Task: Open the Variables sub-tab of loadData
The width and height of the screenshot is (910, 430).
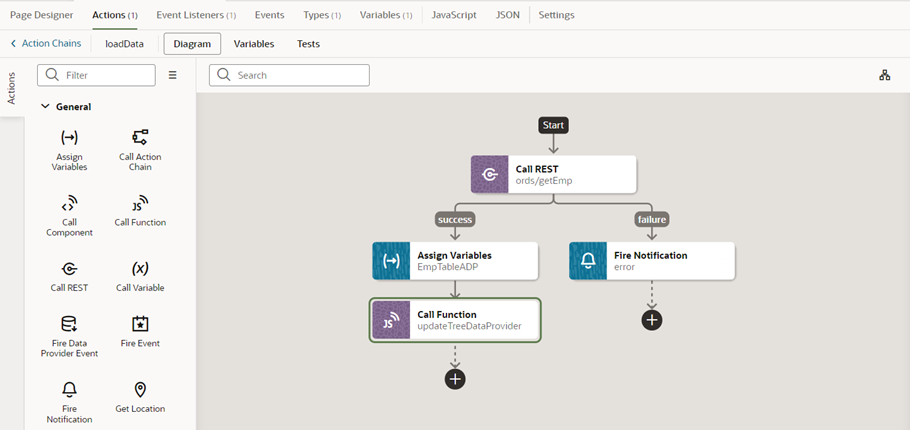Action: tap(254, 44)
